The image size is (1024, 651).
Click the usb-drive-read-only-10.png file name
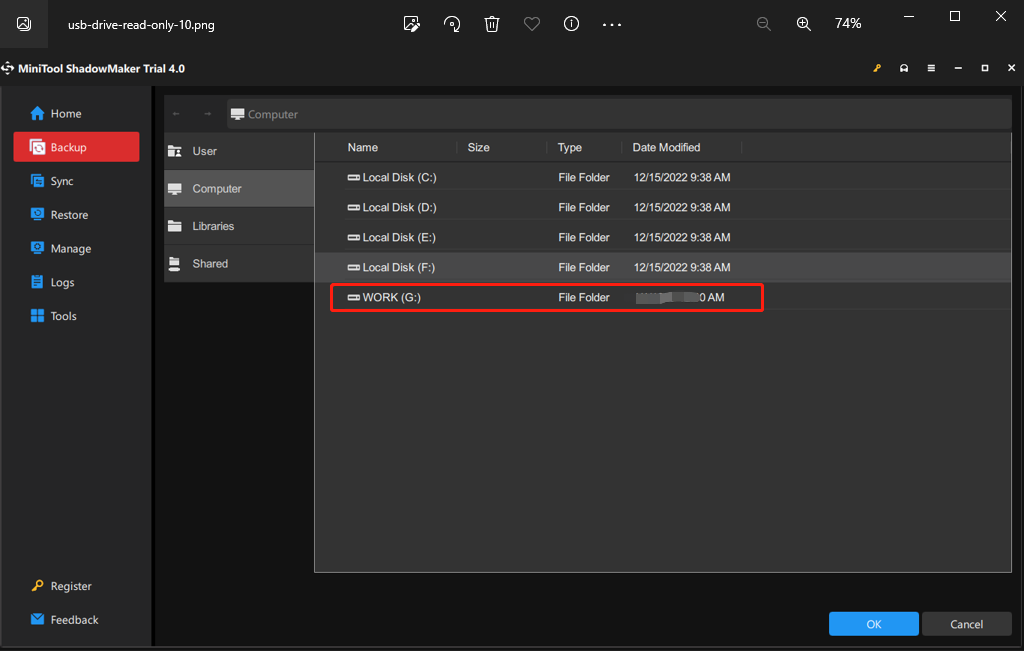point(141,25)
